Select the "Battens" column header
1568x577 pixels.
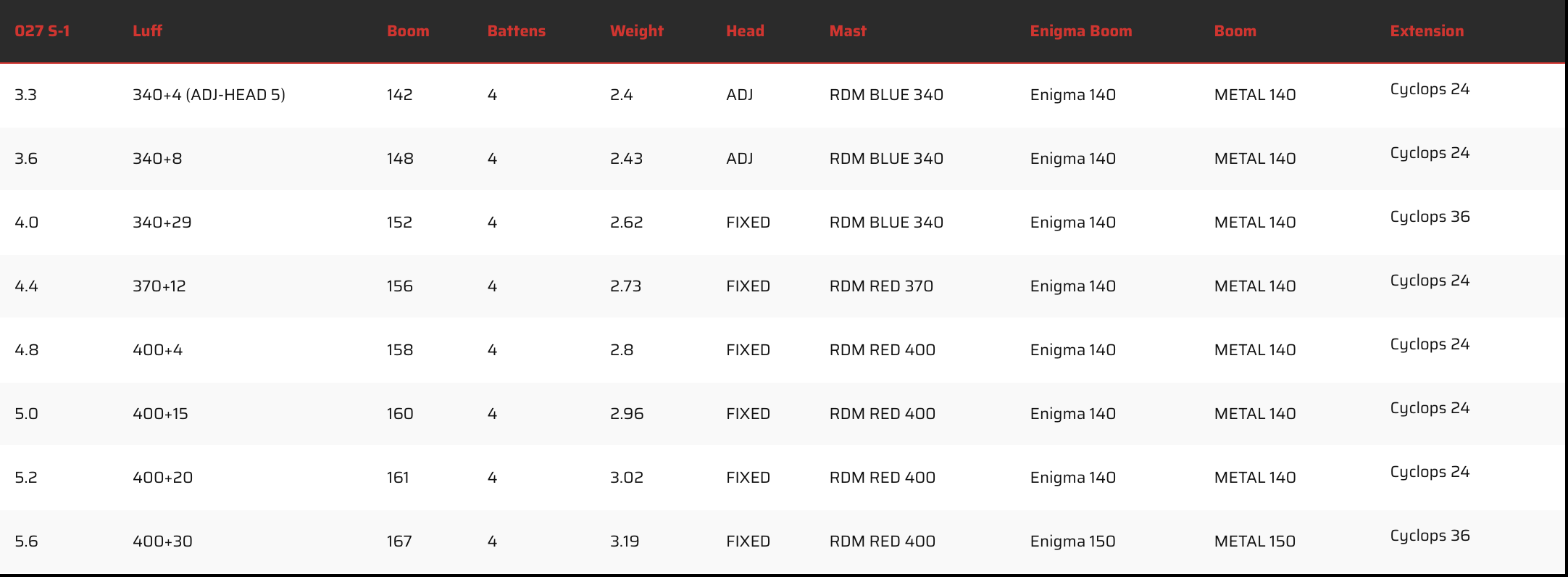(517, 31)
